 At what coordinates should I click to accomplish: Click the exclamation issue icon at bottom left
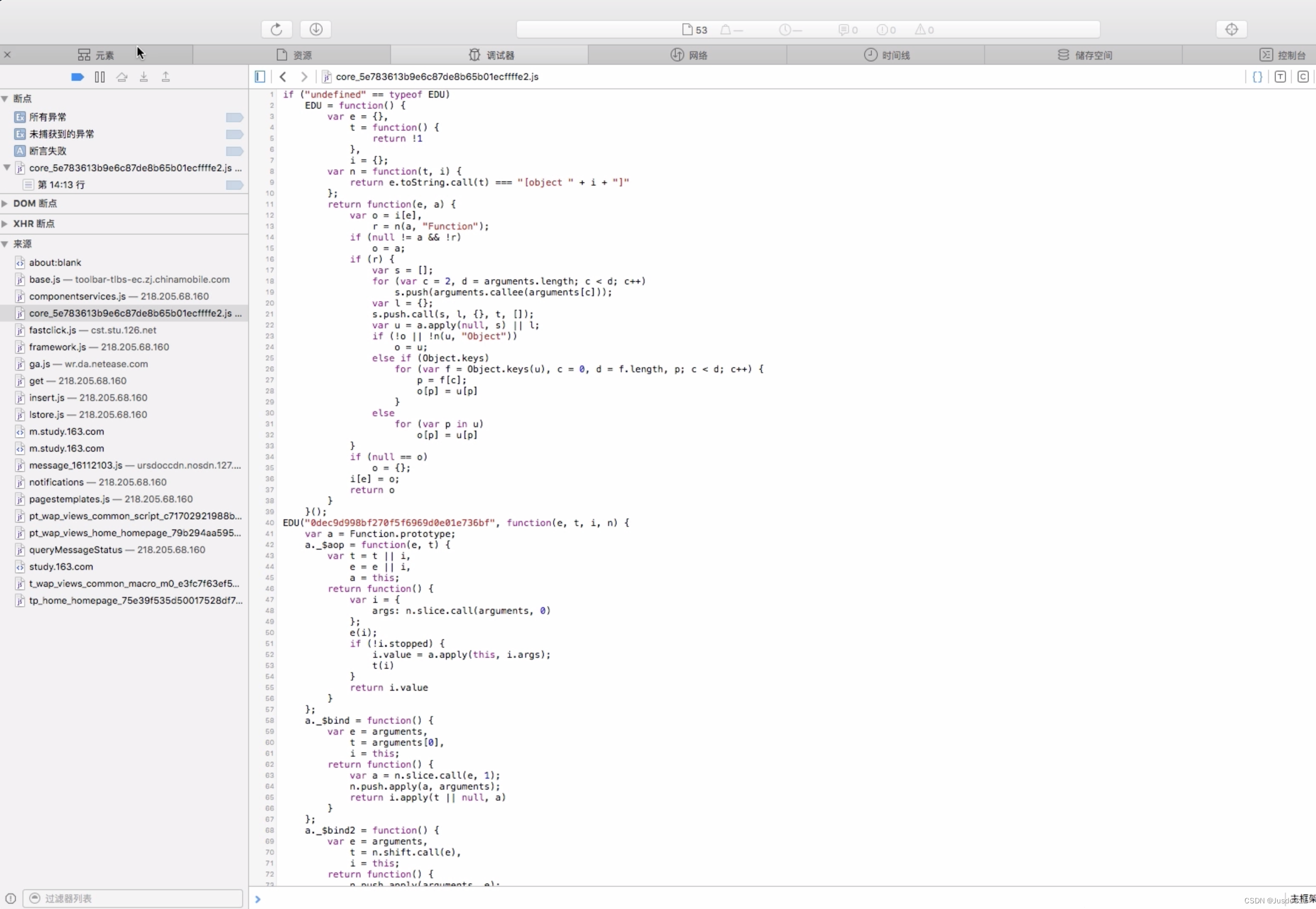(x=10, y=898)
